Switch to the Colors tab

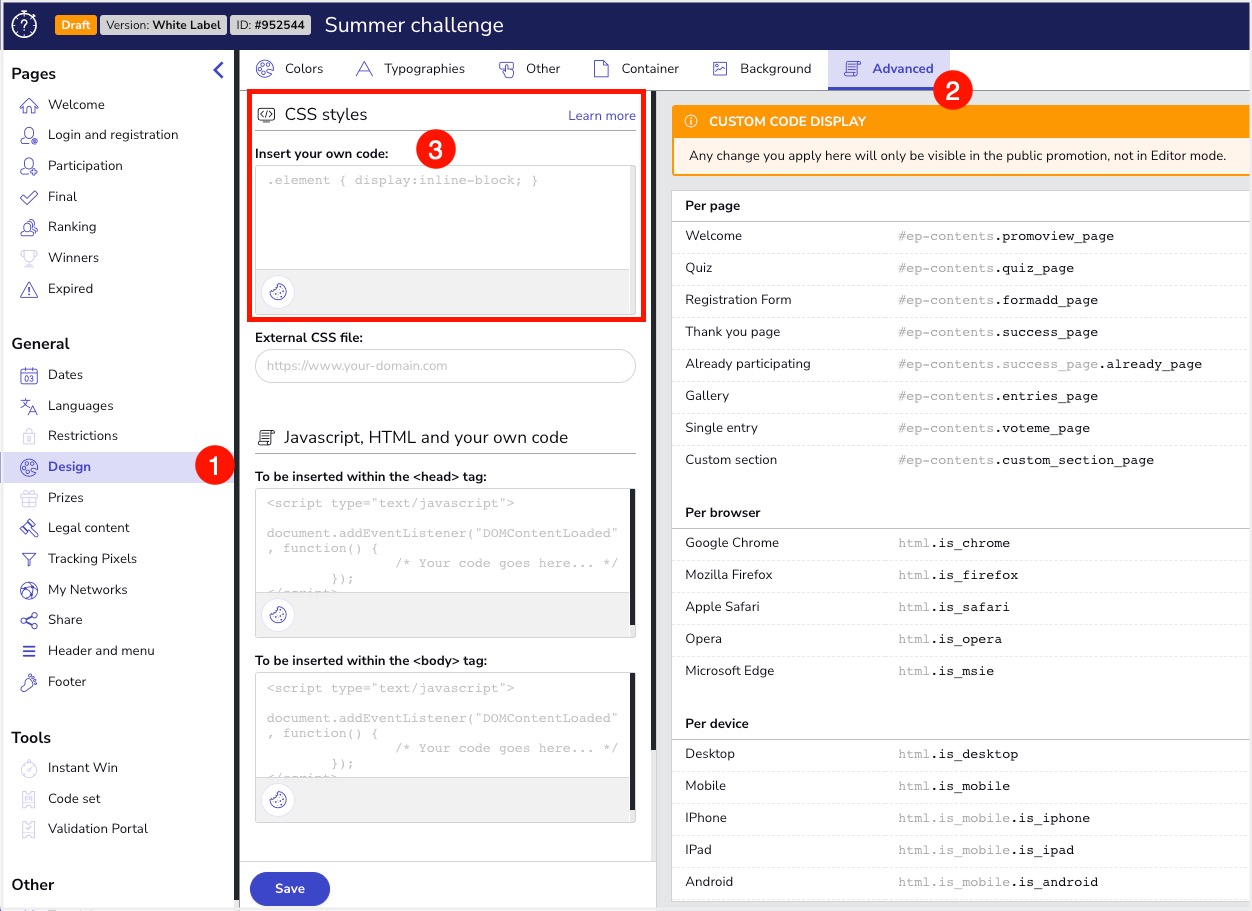coord(290,68)
